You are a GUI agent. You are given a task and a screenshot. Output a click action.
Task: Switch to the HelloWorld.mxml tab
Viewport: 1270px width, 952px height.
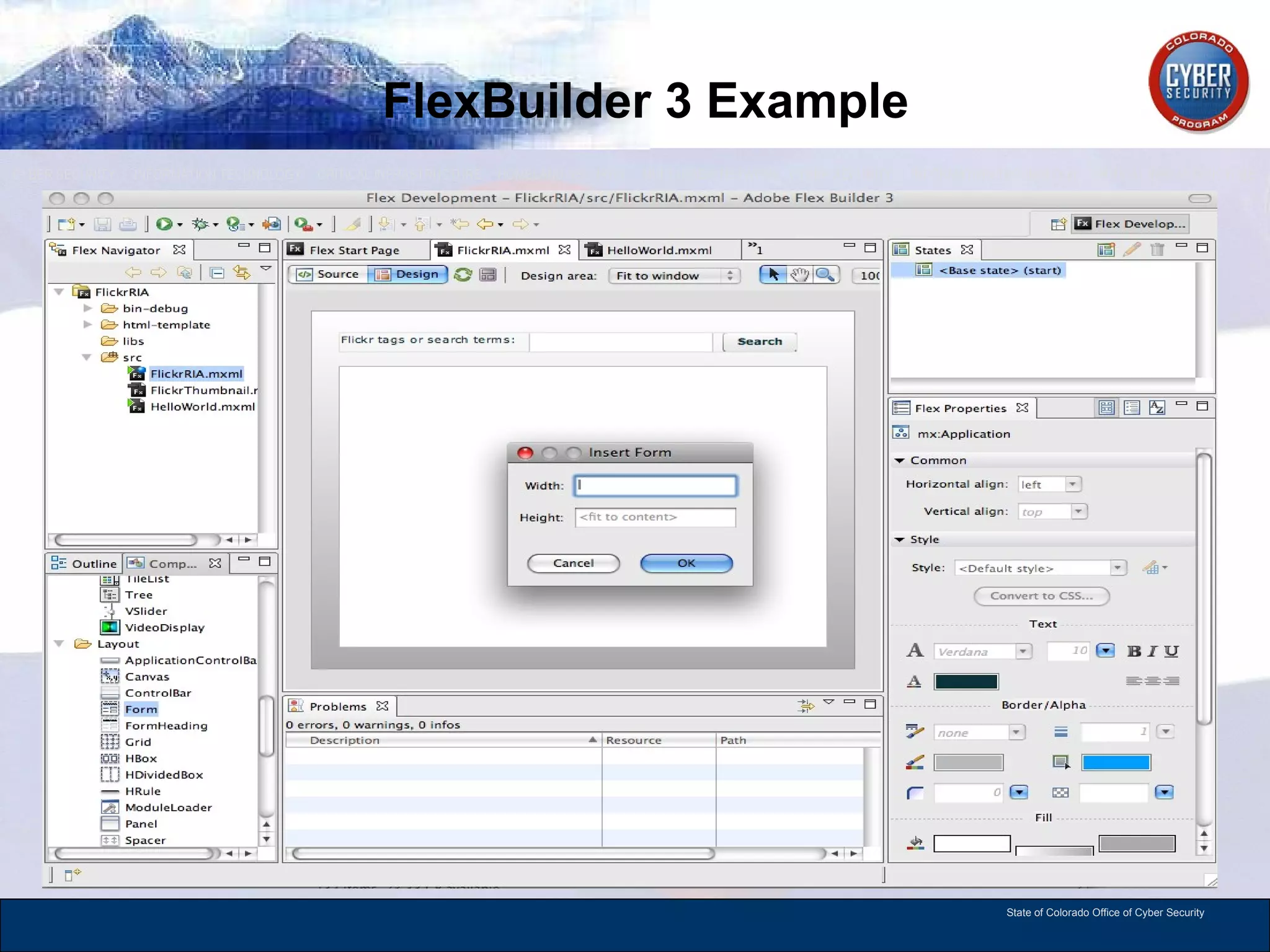659,250
